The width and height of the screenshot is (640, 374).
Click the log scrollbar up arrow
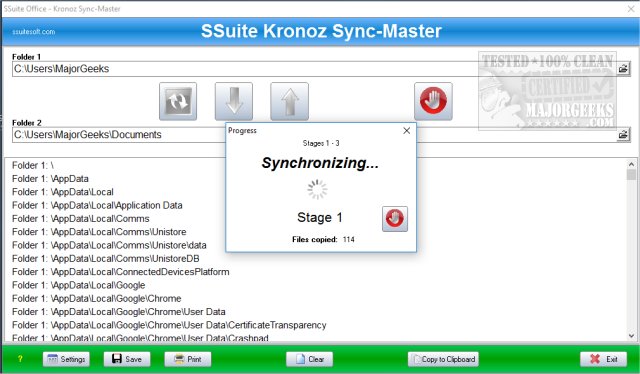click(631, 164)
